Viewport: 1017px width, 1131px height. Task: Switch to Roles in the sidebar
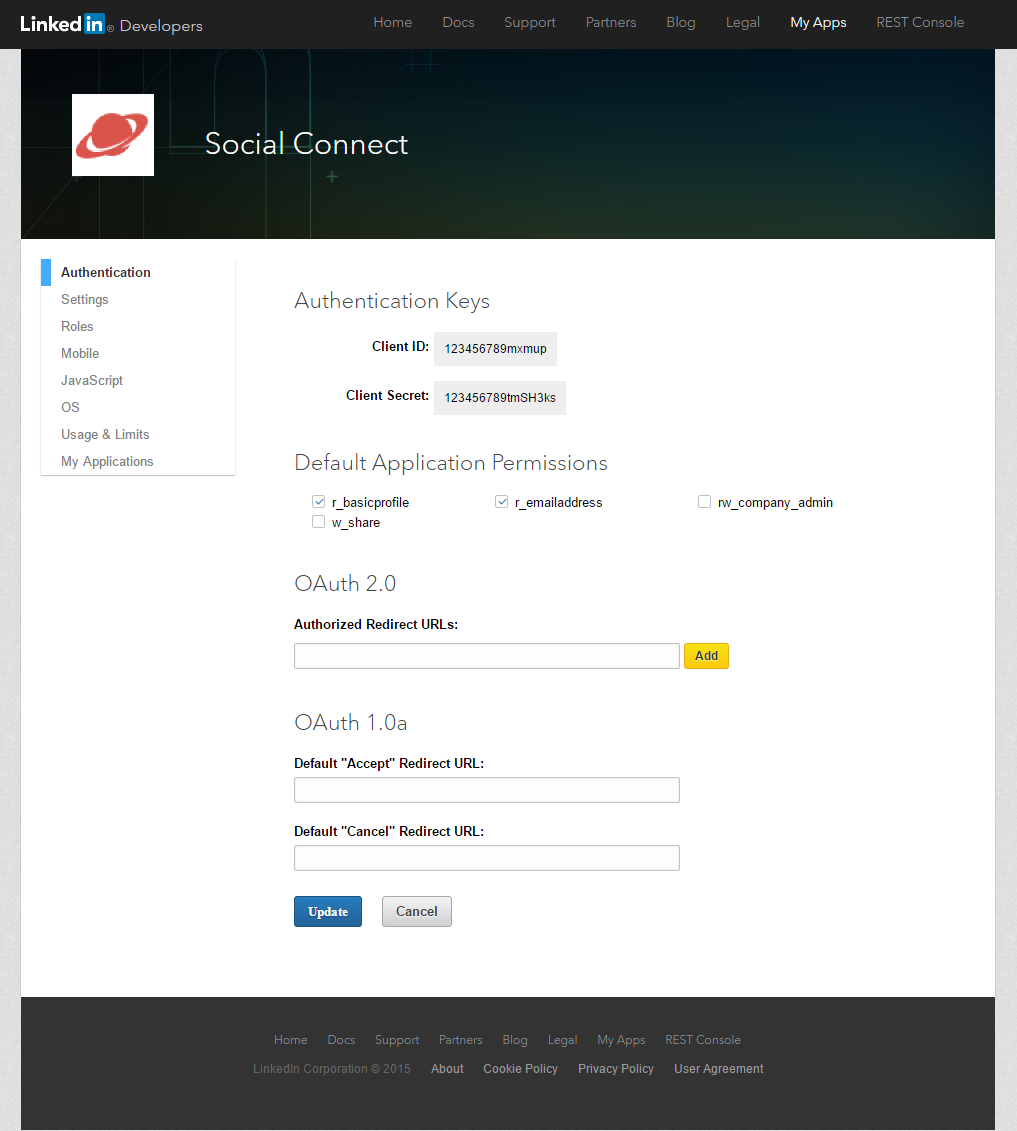[x=77, y=327]
